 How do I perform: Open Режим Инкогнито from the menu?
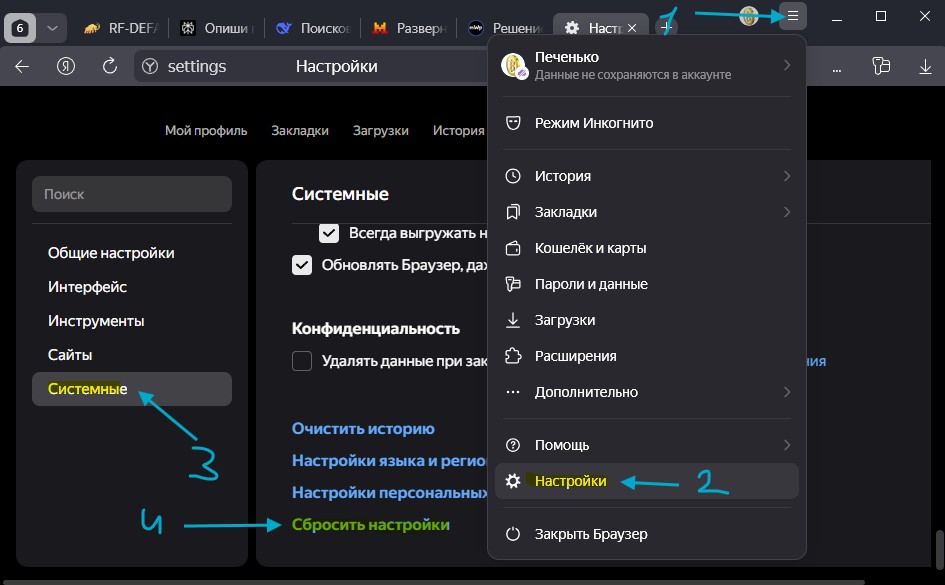(x=593, y=123)
